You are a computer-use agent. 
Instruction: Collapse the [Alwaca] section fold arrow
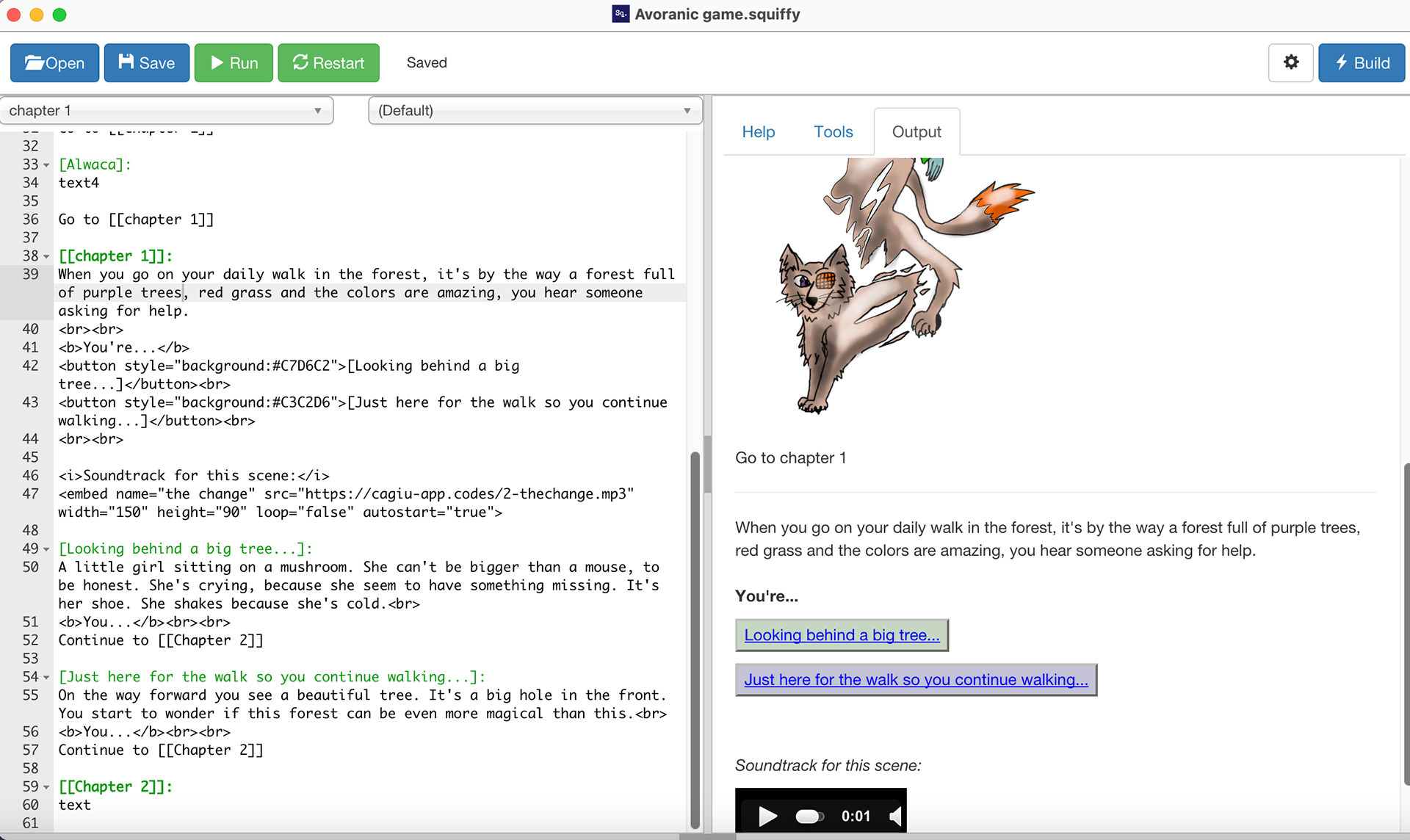point(46,165)
